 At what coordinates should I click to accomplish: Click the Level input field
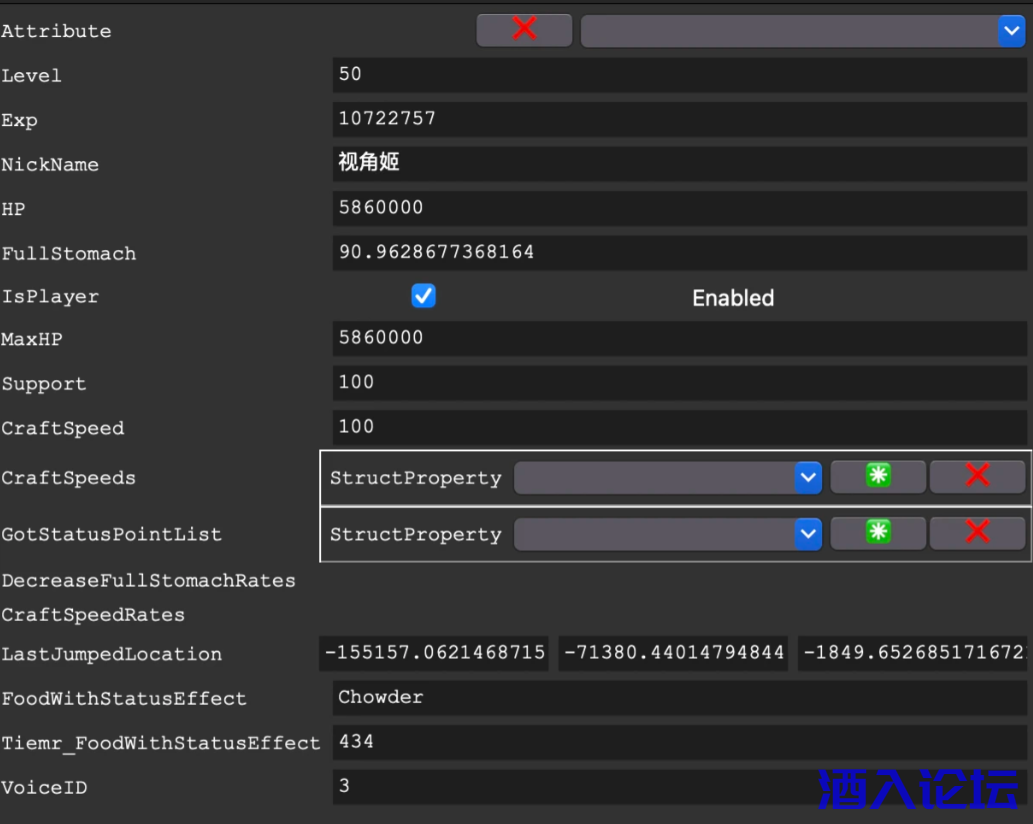click(x=679, y=75)
